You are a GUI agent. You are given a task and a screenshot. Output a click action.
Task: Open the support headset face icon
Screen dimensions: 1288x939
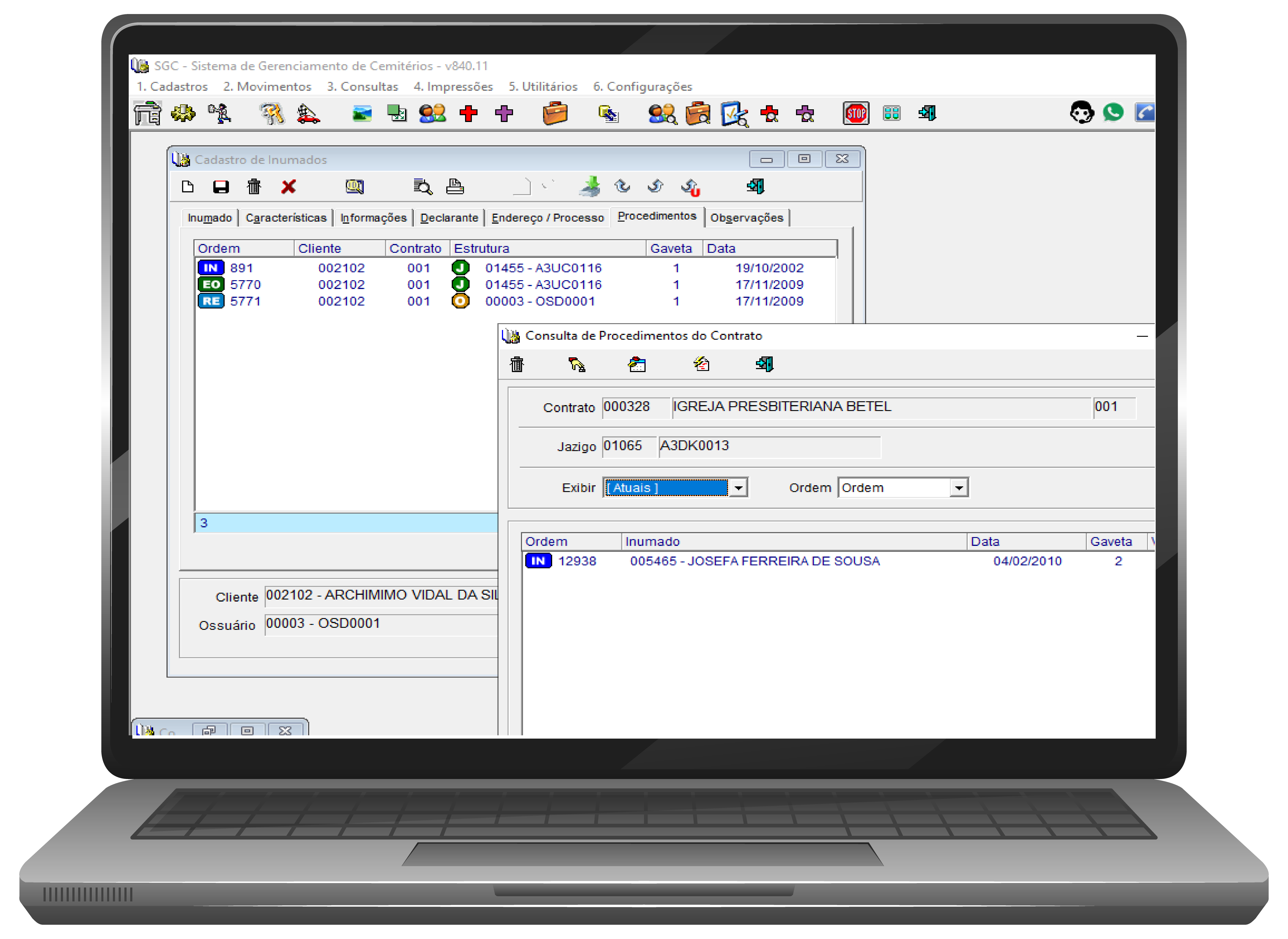1082,112
